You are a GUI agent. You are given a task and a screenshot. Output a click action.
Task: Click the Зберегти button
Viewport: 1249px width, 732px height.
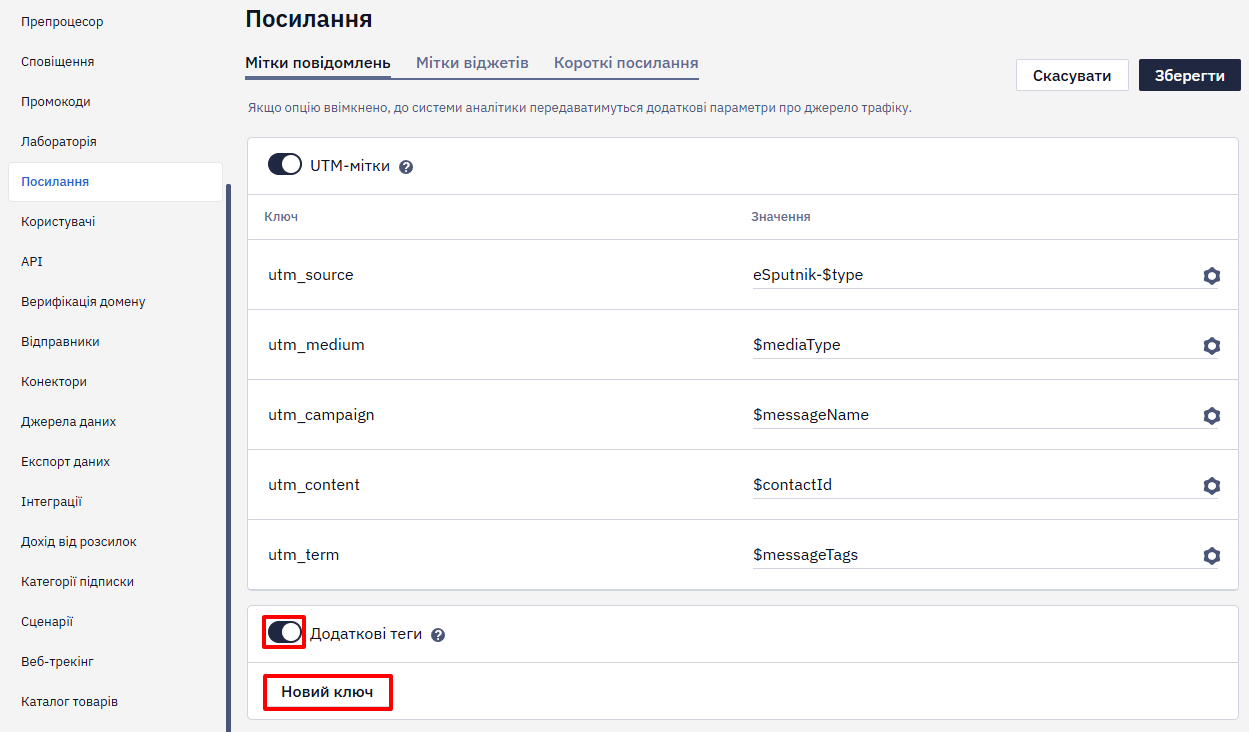[x=1190, y=75]
